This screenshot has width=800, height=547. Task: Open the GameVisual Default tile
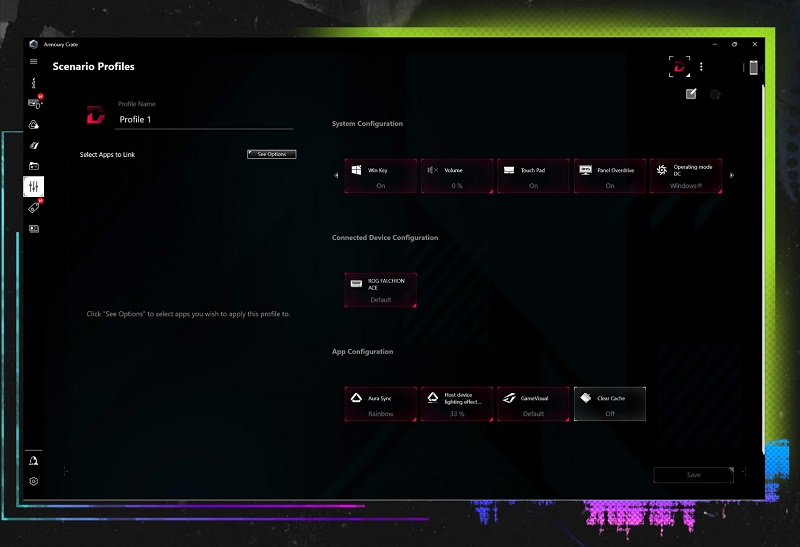(x=533, y=404)
